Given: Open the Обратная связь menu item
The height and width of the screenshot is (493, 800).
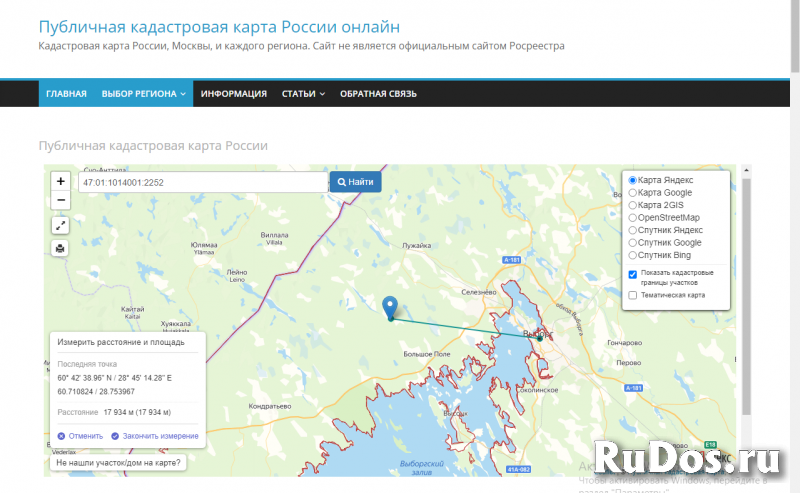Looking at the screenshot, I should pyautogui.click(x=378, y=94).
